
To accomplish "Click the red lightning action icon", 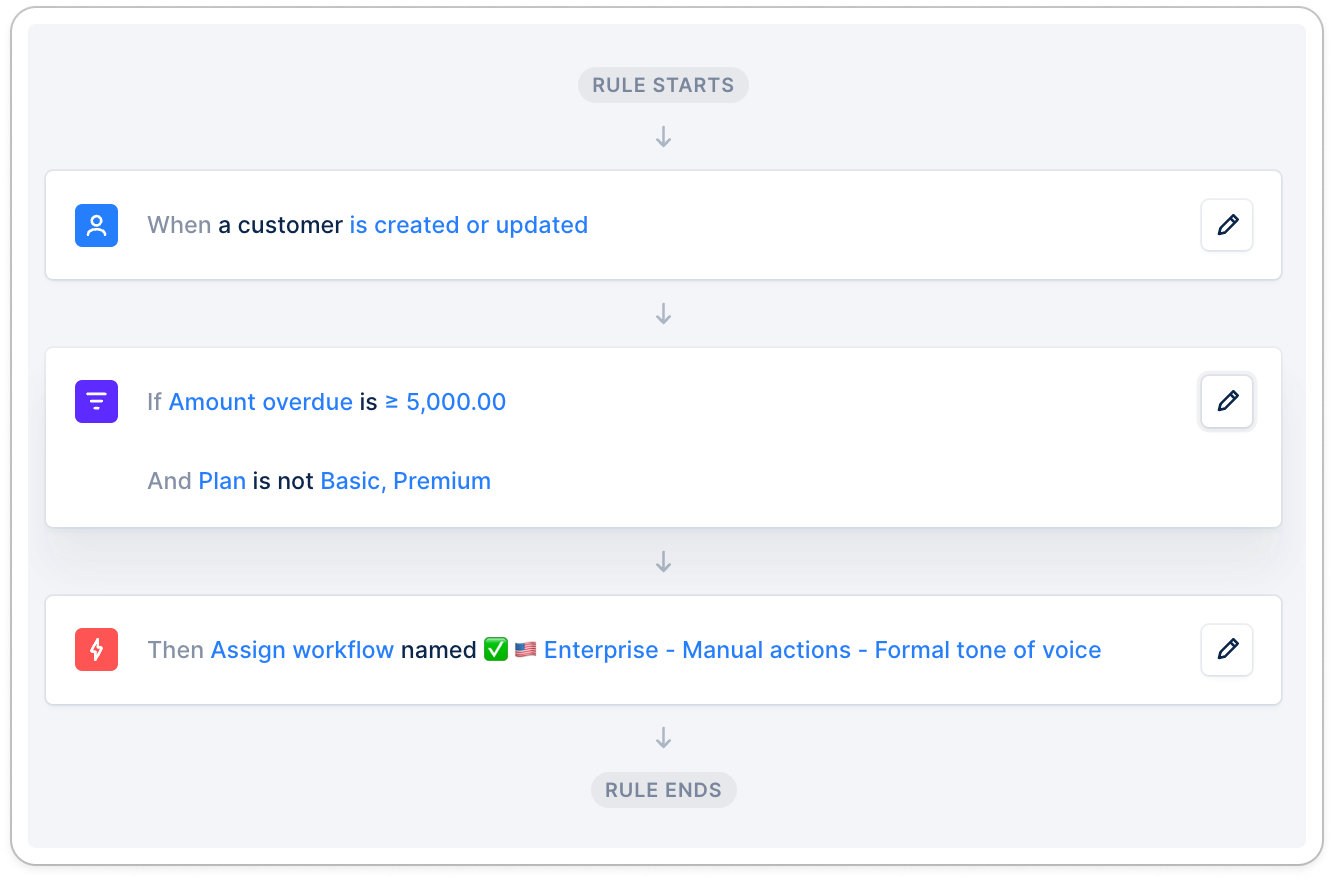I will [97, 649].
